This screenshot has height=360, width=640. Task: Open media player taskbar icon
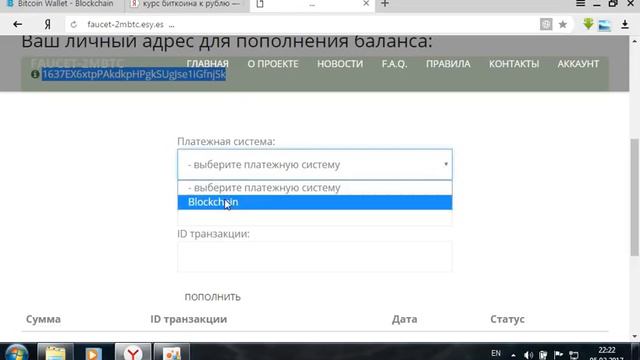[x=93, y=352]
